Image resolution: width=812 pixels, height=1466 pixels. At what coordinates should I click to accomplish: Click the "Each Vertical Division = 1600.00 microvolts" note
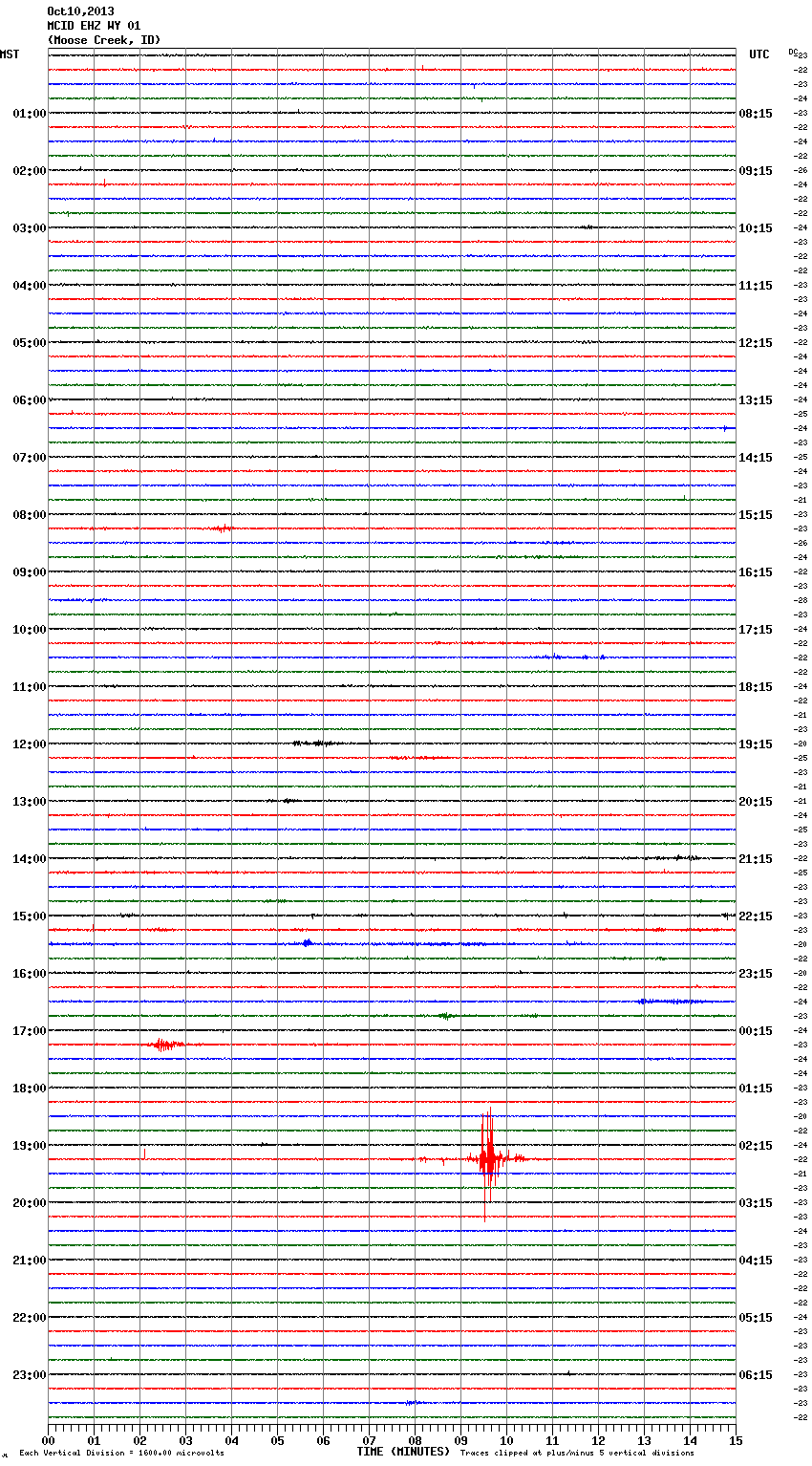[121, 1454]
